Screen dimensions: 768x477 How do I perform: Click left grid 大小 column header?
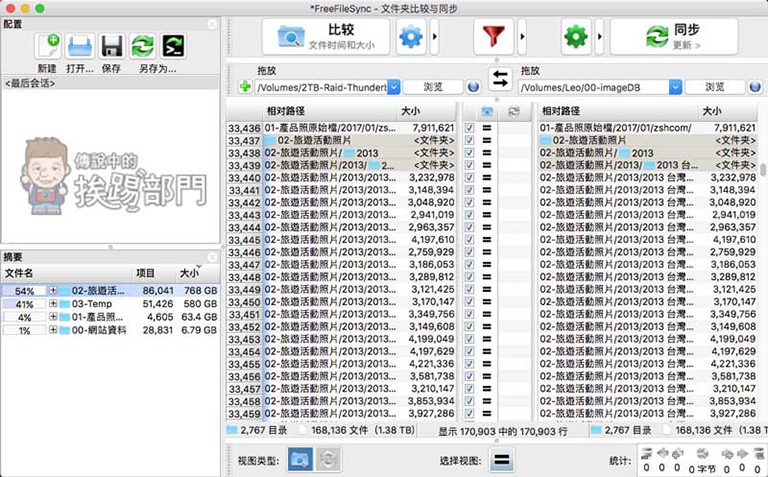(x=427, y=111)
